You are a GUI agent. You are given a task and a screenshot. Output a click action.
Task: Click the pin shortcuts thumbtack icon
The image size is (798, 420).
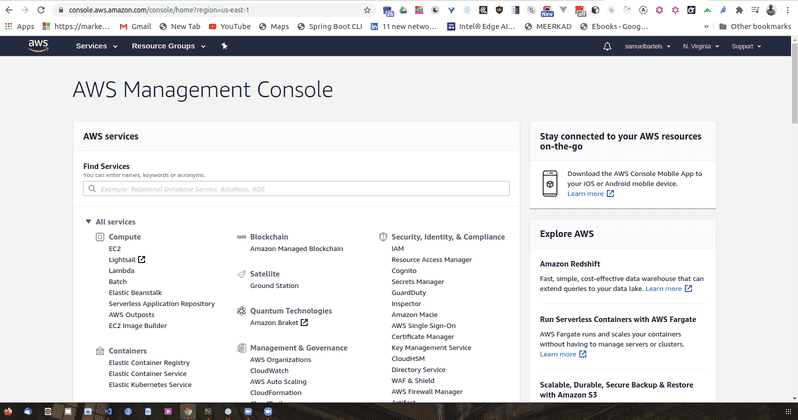224,46
